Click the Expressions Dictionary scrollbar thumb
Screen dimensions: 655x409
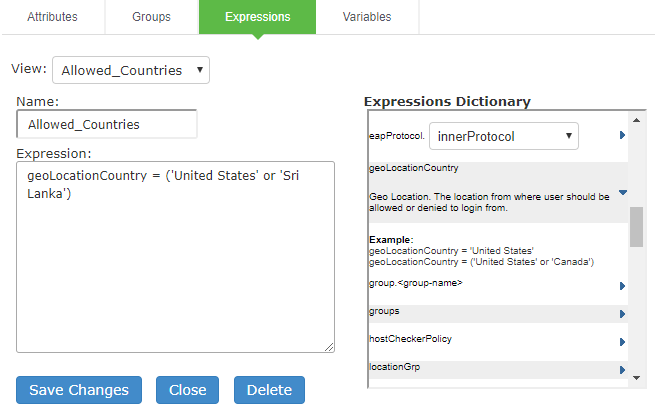[636, 227]
